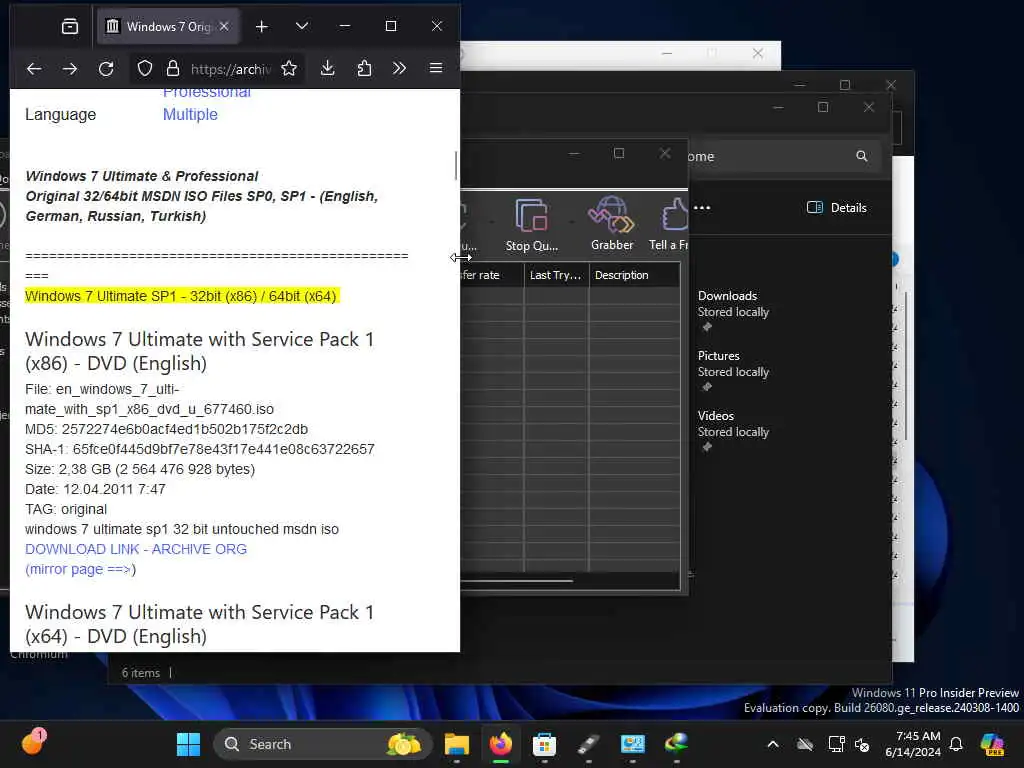The width and height of the screenshot is (1024, 768).
Task: Close the Windows 7 Orig tab
Action: [x=224, y=26]
